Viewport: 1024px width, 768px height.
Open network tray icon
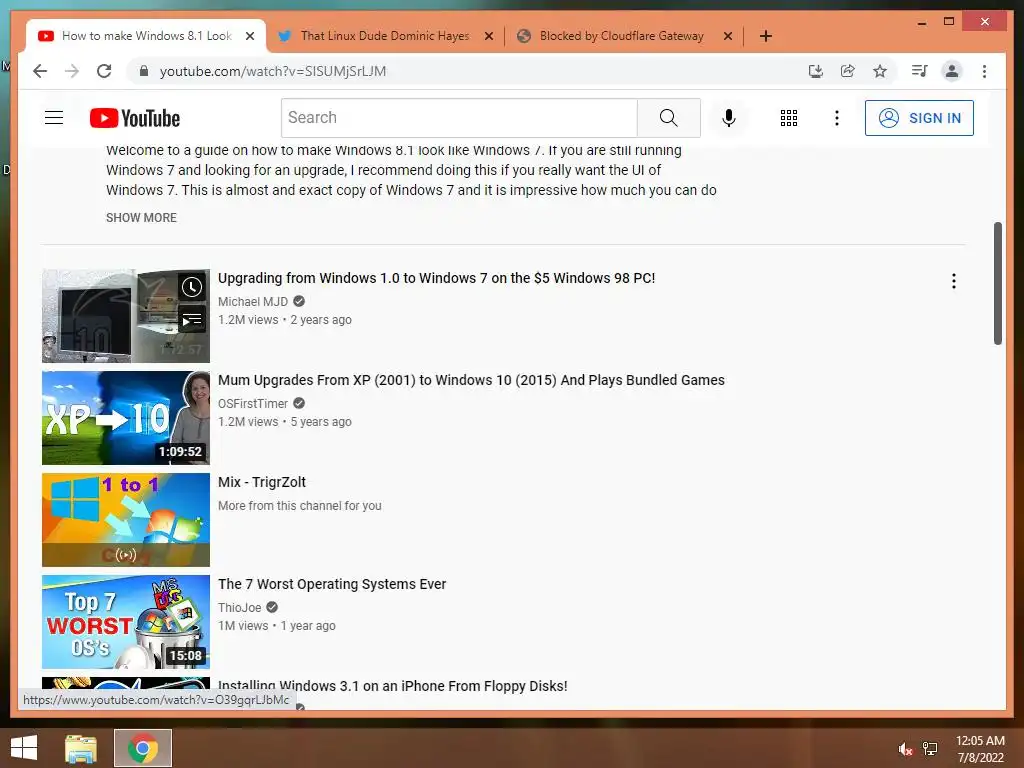click(x=930, y=749)
